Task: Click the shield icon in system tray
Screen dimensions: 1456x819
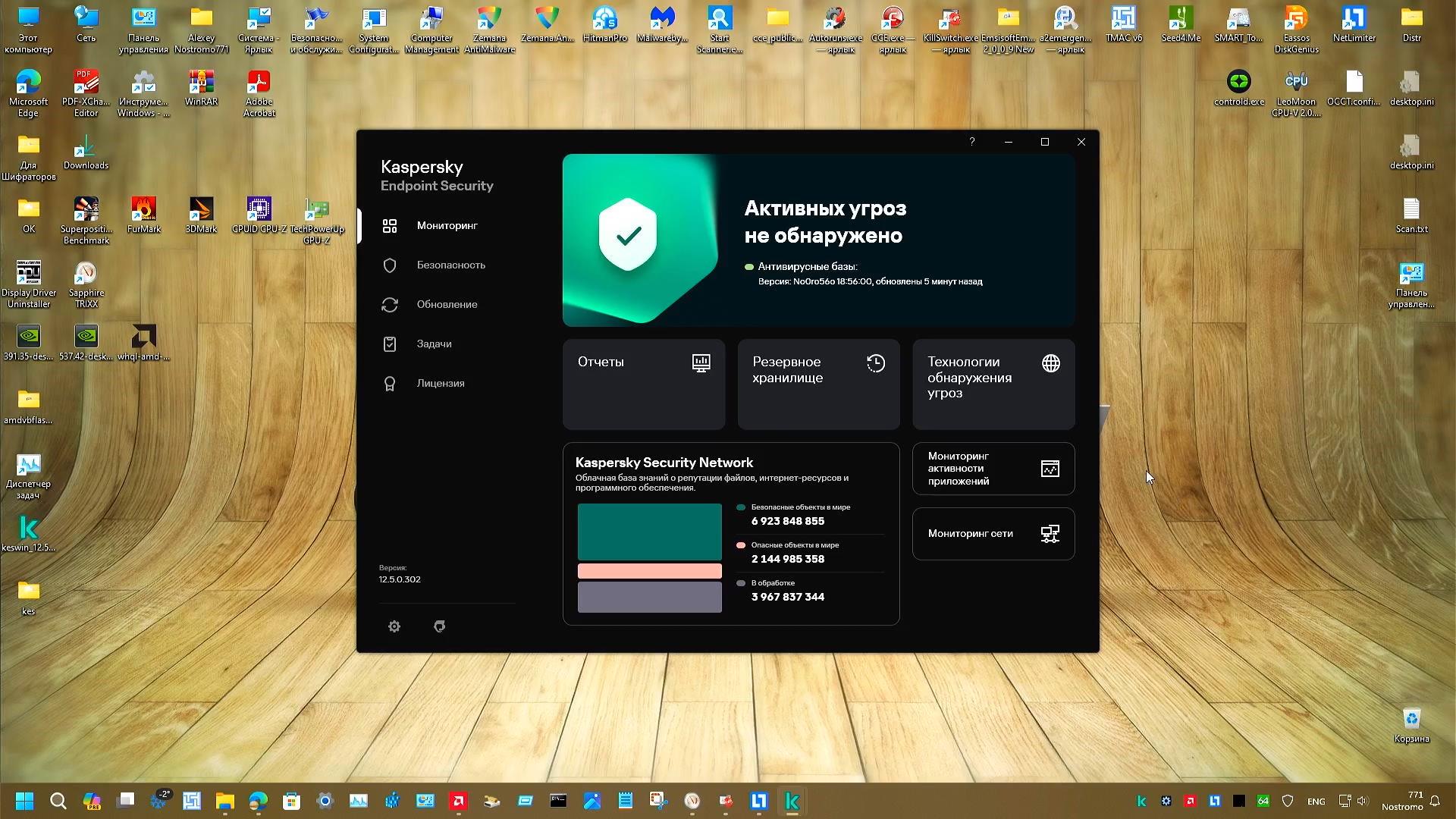Action: [1288, 801]
